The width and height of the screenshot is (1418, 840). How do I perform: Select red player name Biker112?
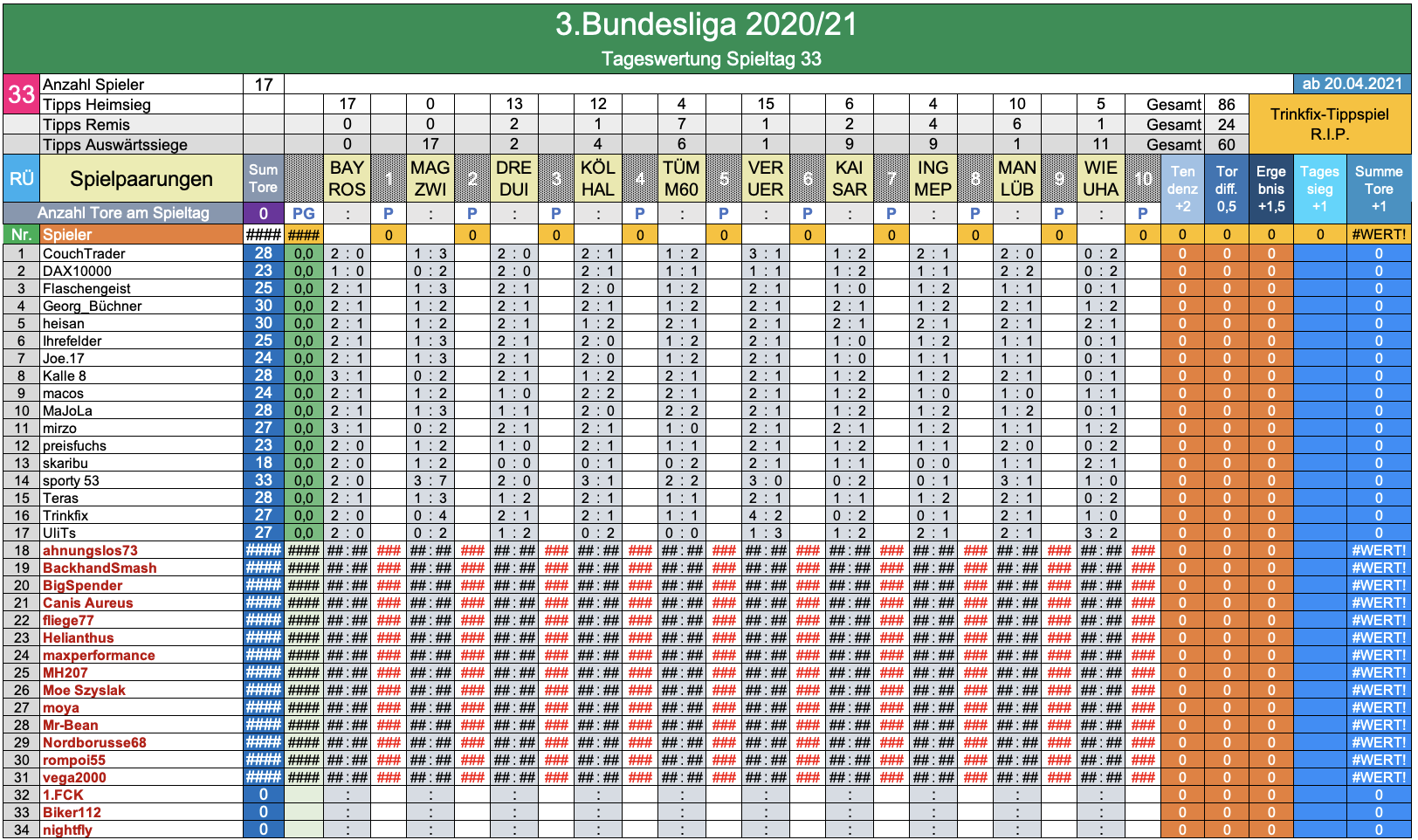click(x=72, y=812)
